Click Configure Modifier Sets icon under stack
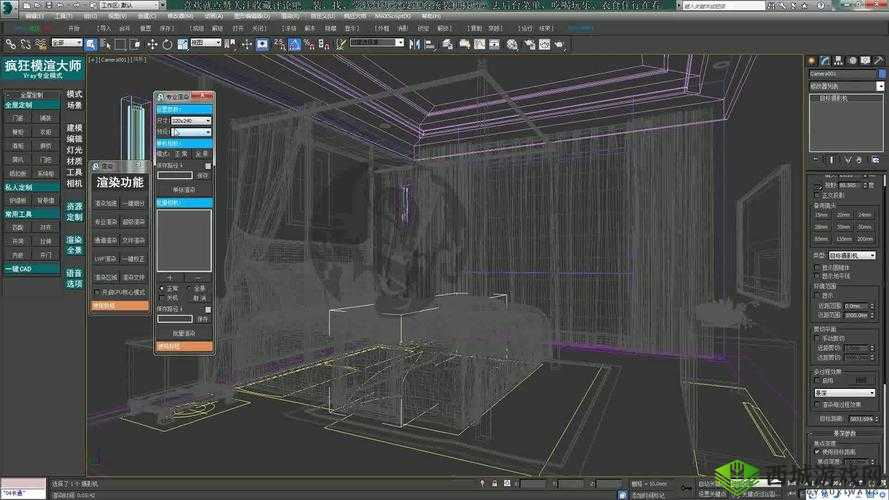This screenshot has width=889, height=500. (x=875, y=160)
